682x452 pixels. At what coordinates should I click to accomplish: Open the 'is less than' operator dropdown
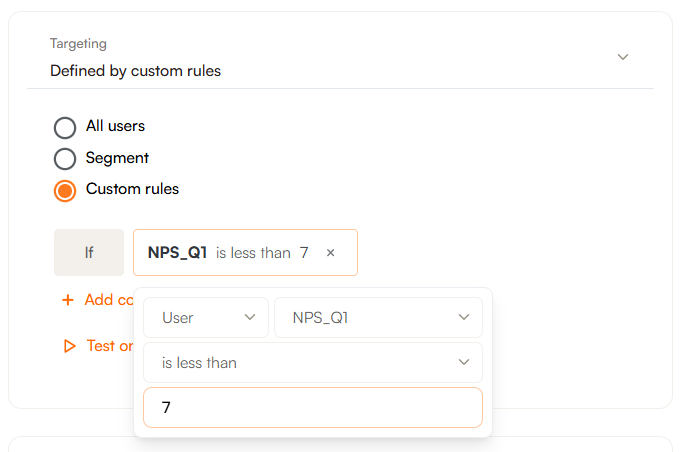coord(312,362)
